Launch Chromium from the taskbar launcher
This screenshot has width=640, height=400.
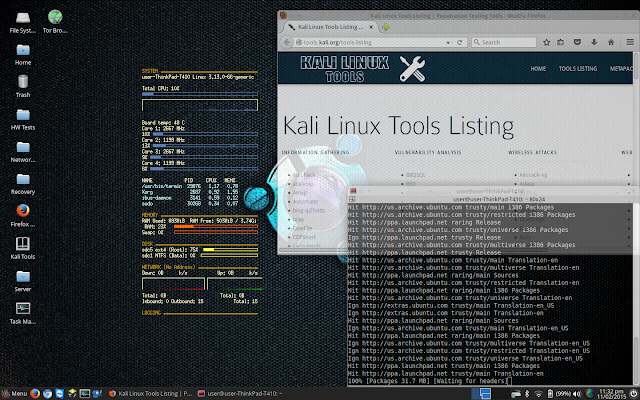[x=47, y=393]
